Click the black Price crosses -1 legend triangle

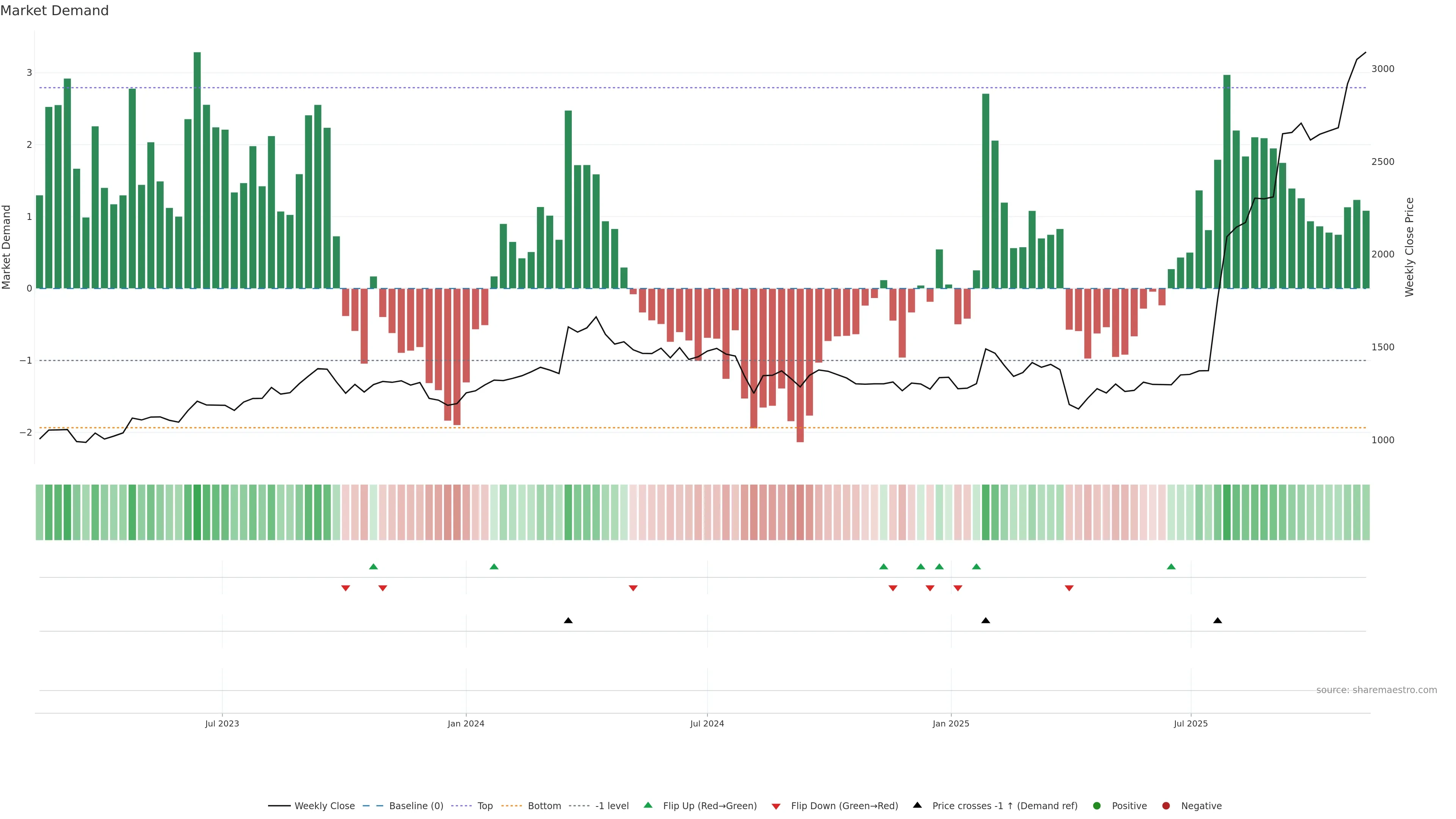coord(917,805)
